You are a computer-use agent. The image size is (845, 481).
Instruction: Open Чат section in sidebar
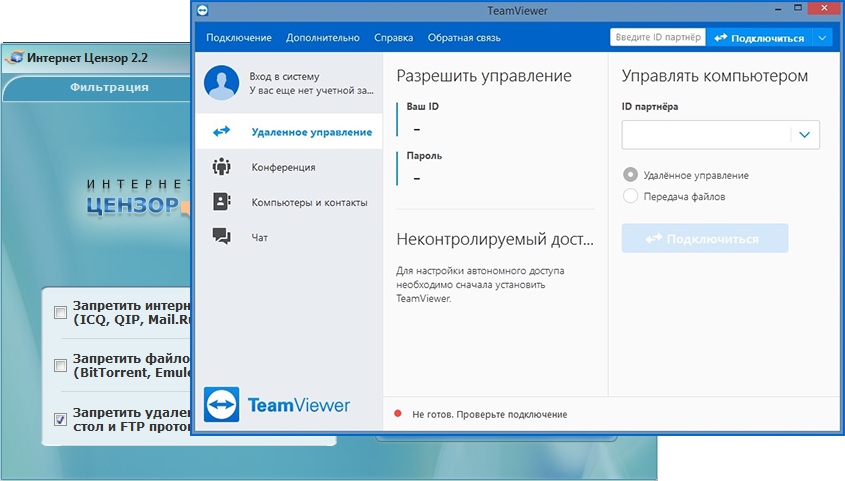point(289,237)
